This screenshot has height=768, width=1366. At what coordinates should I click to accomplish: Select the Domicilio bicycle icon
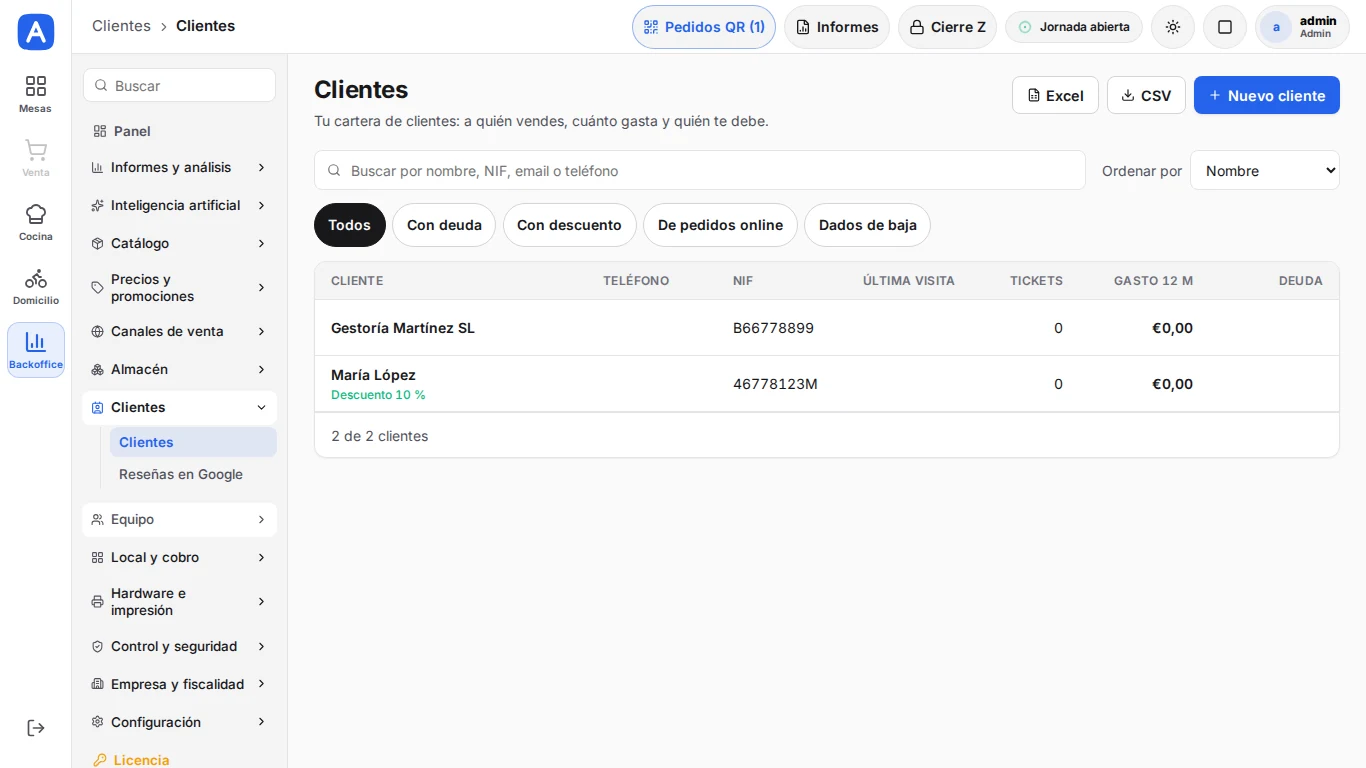(x=36, y=278)
